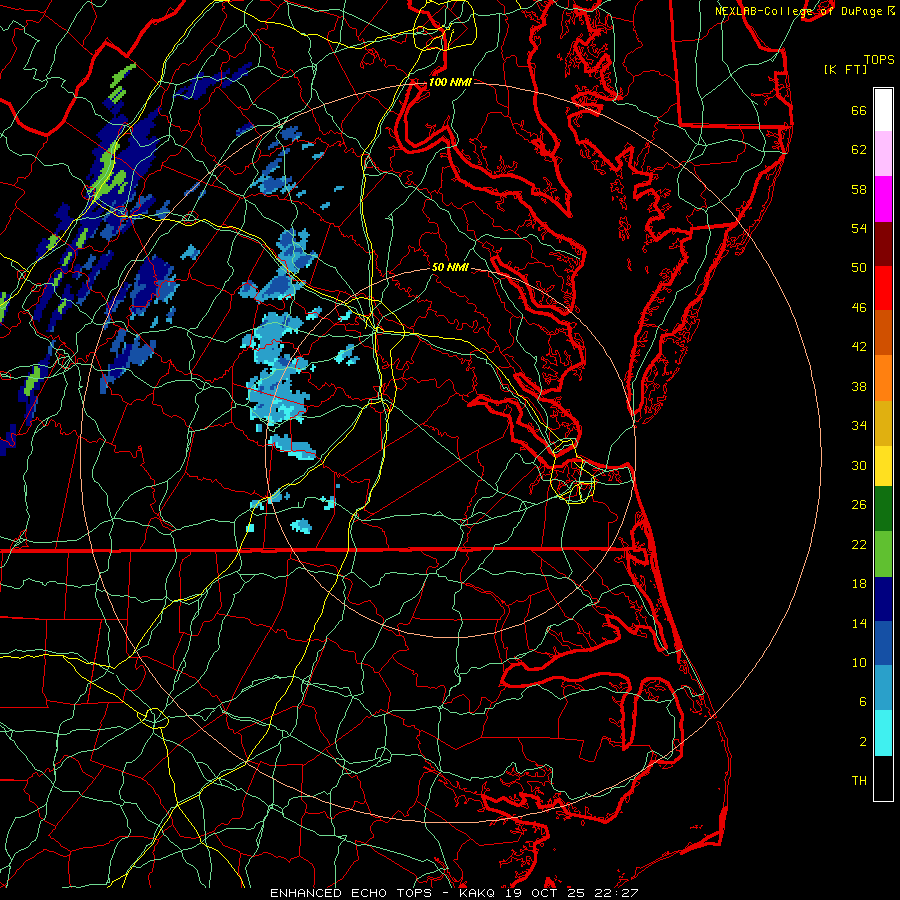Click the black TH threshold swatch

click(883, 778)
